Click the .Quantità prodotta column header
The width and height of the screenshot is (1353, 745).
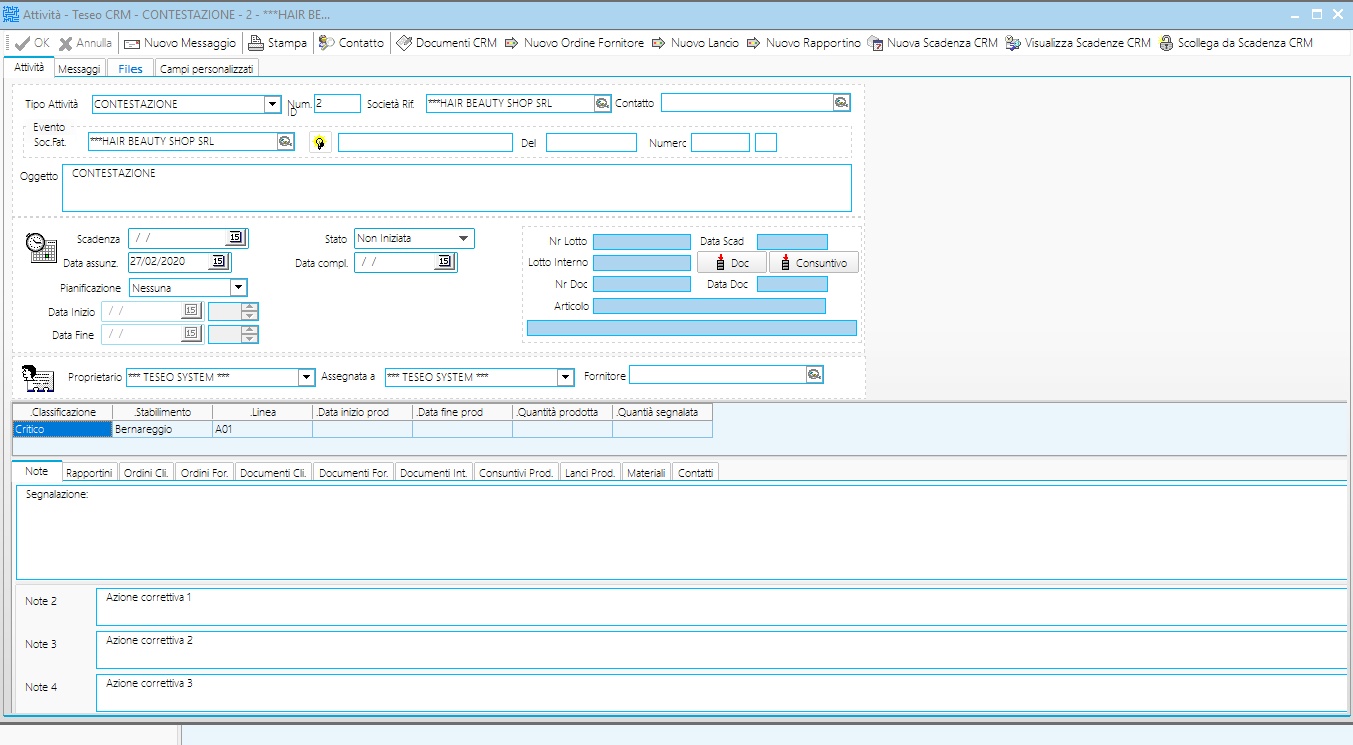tap(562, 412)
